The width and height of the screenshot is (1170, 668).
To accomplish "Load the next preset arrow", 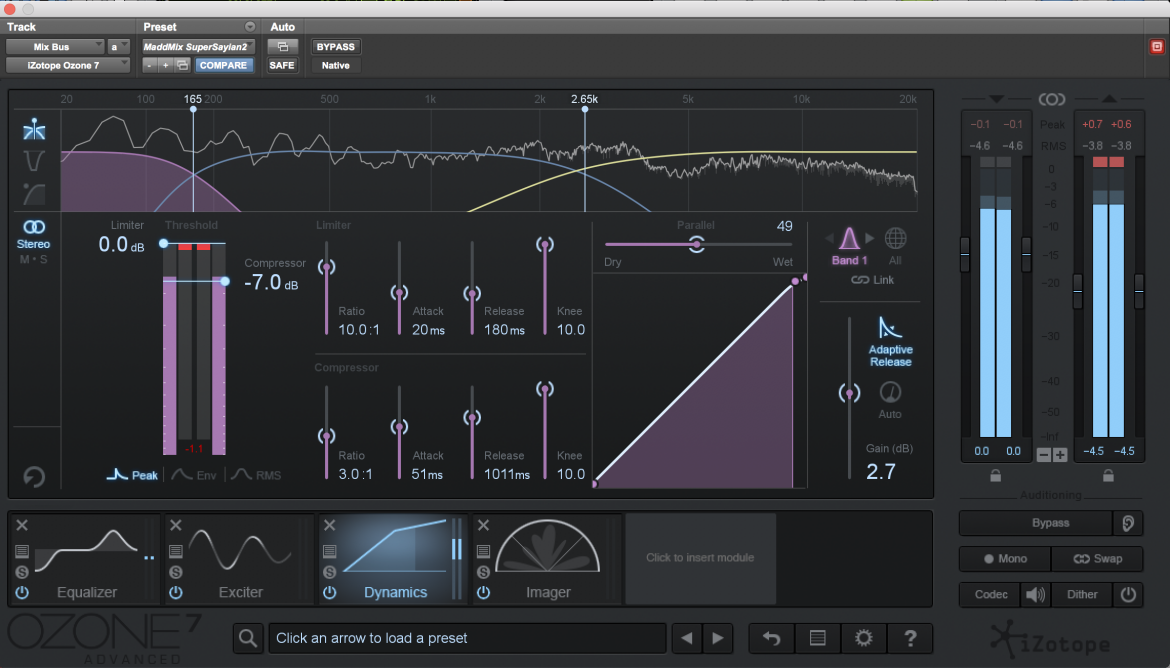I will 718,638.
